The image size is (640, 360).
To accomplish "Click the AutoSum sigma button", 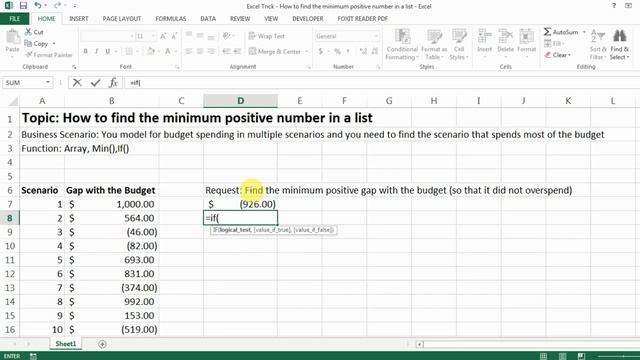I will tap(561, 32).
